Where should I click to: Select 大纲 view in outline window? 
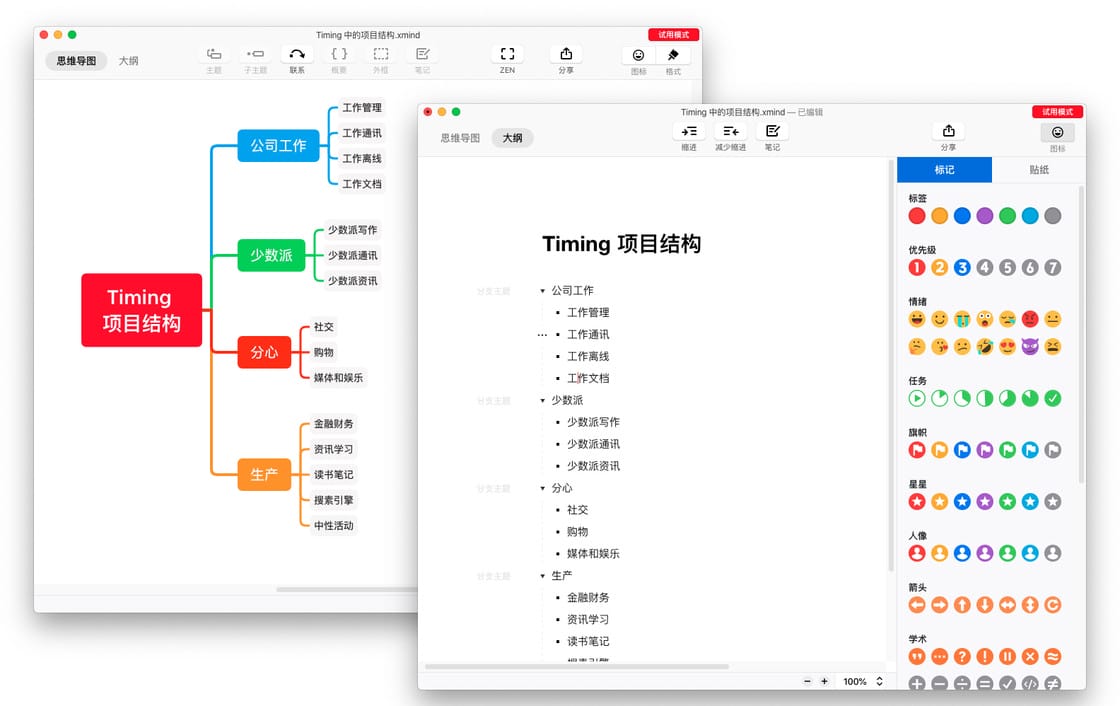click(512, 138)
